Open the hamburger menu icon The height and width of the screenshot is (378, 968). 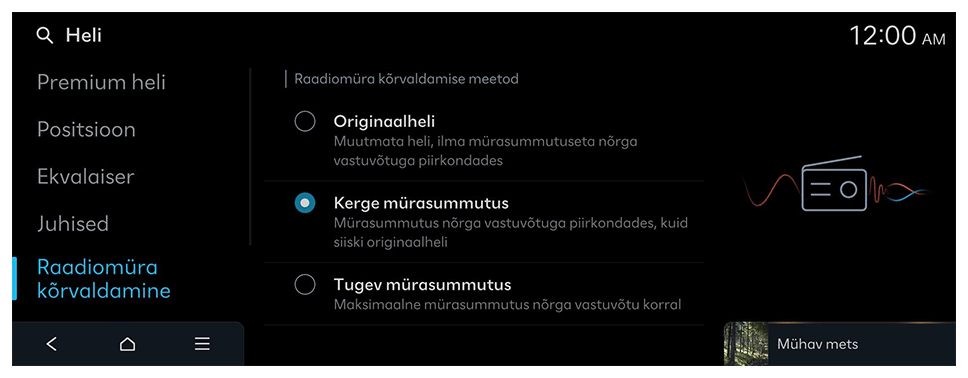(x=202, y=344)
